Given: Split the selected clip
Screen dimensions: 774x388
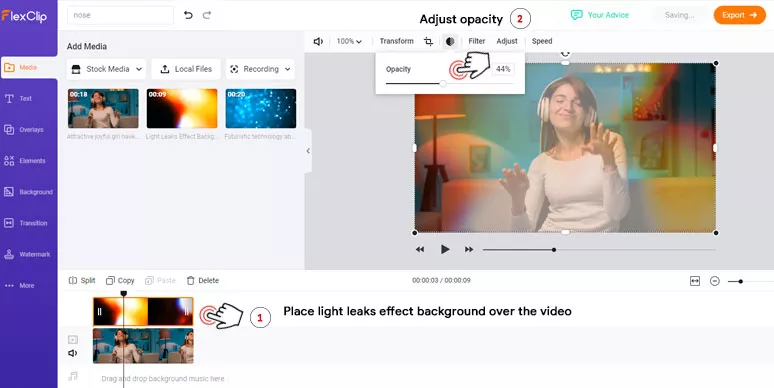Looking at the screenshot, I should (x=82, y=280).
